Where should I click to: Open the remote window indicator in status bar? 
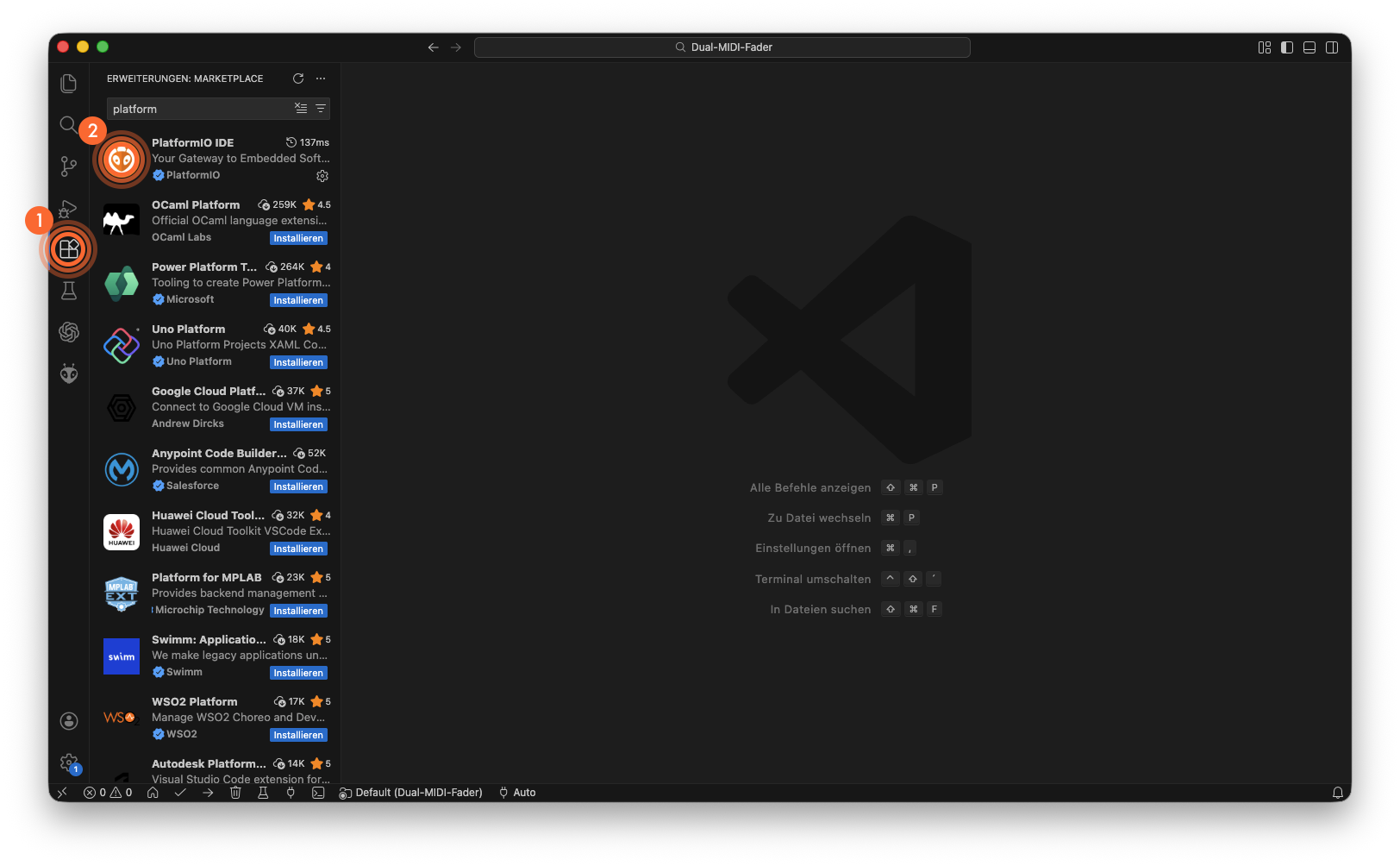click(62, 793)
